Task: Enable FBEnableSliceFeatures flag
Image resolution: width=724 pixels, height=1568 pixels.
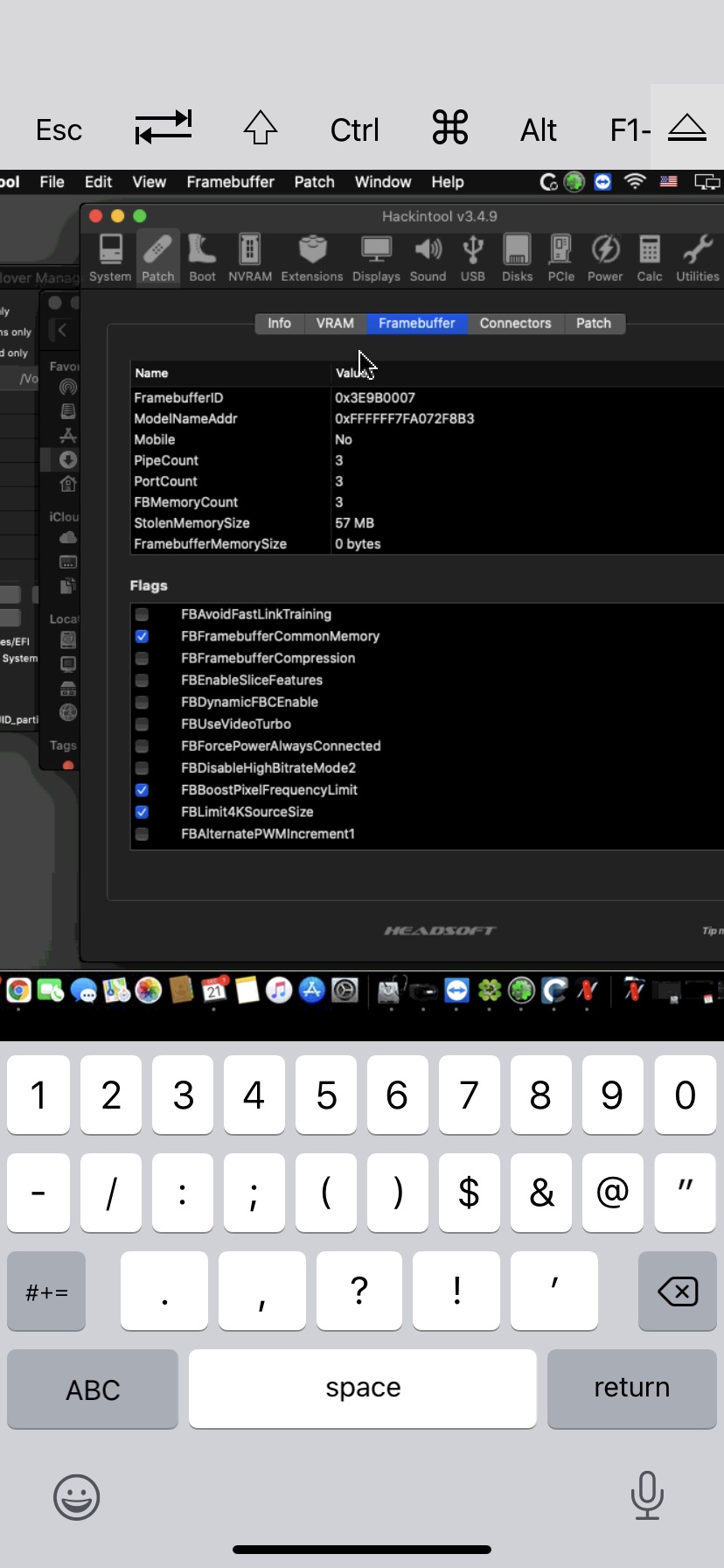Action: pos(142,680)
